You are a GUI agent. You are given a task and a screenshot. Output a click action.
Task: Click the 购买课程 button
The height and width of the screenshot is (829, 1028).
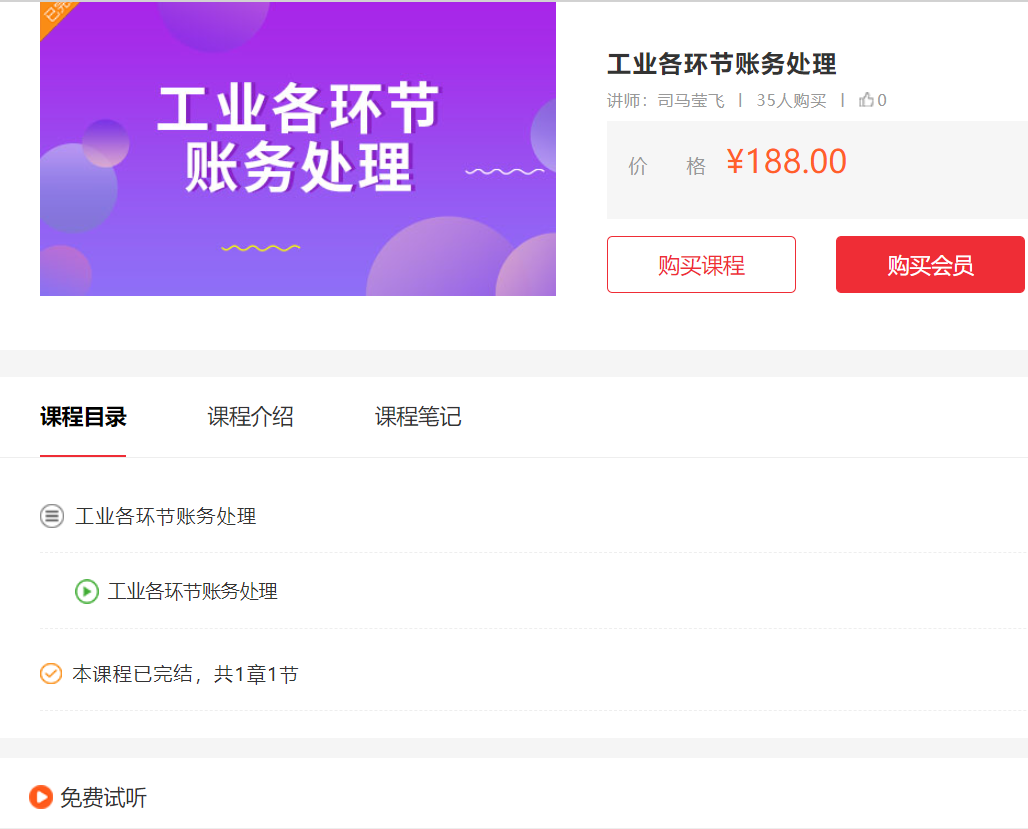click(x=701, y=264)
